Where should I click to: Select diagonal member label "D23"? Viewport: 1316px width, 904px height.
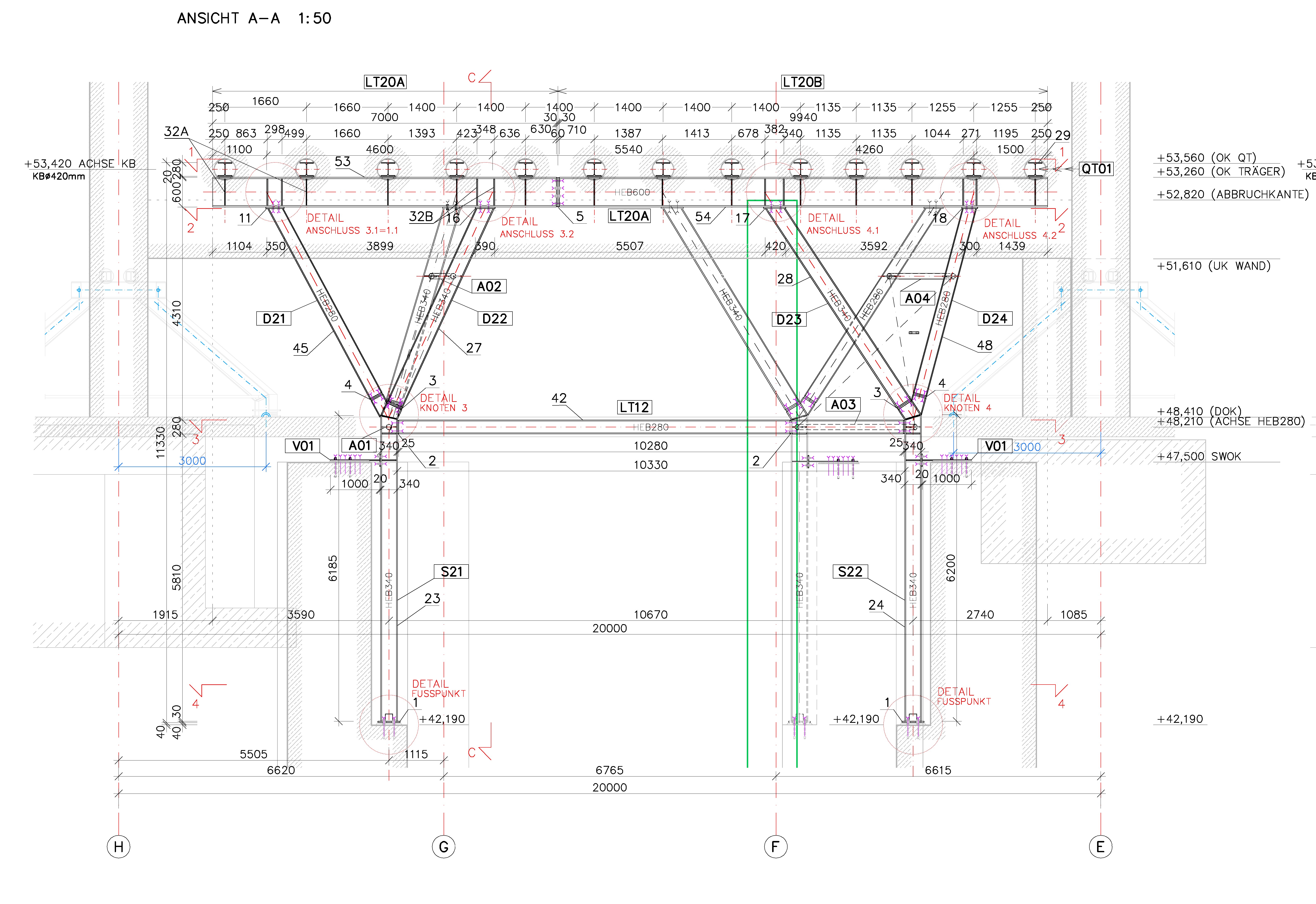(789, 319)
